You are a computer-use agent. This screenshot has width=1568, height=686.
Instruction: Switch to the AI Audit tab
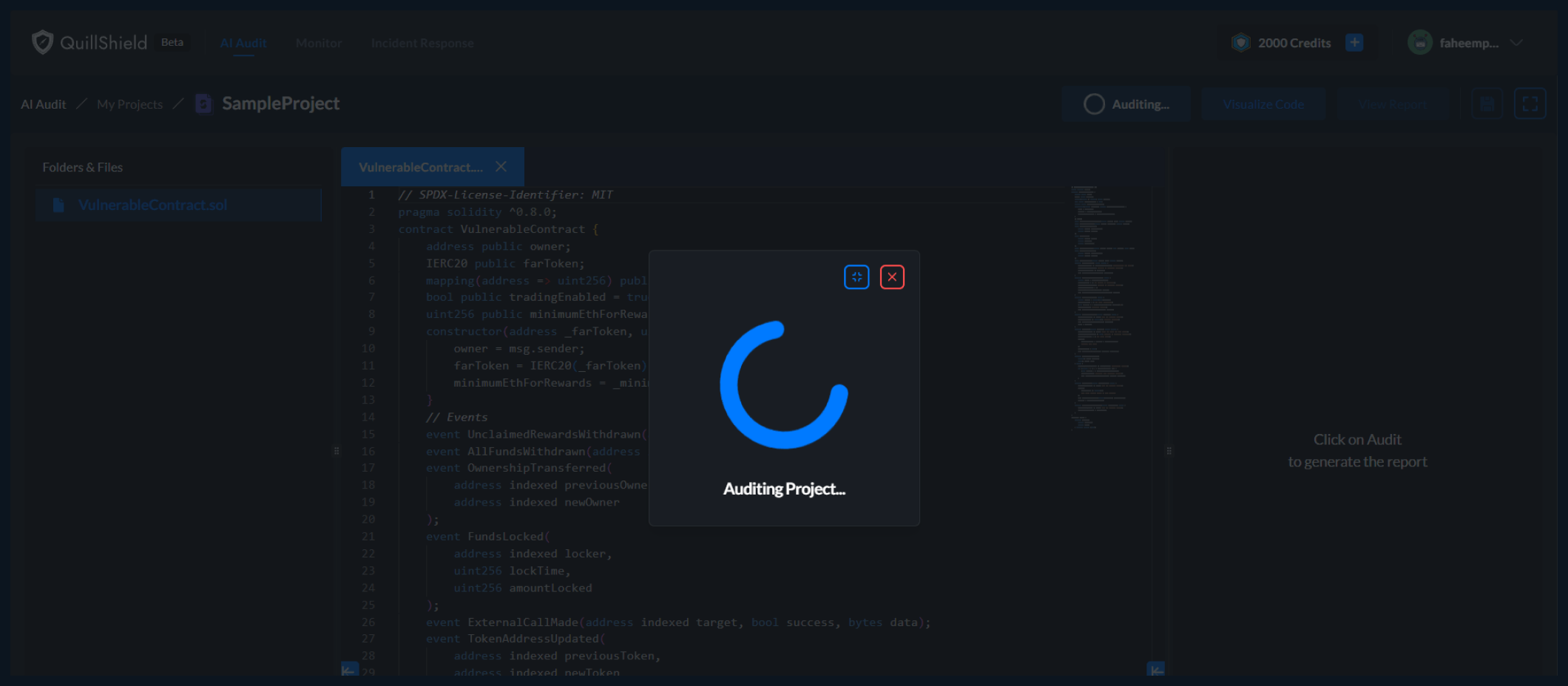(x=243, y=43)
